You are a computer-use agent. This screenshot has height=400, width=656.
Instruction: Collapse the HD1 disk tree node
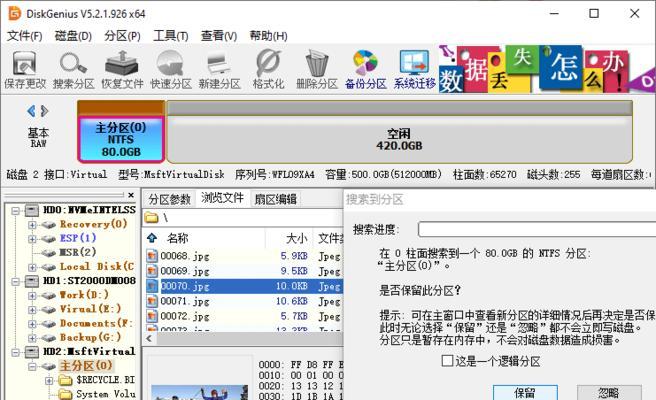coord(16,281)
